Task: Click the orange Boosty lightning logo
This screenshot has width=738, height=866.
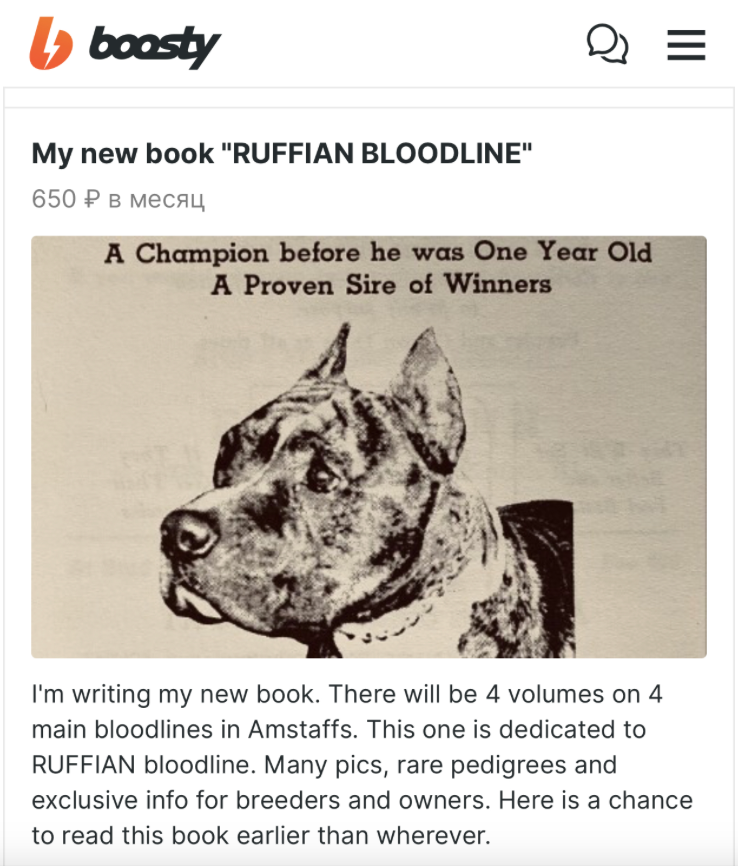Action: click(51, 43)
